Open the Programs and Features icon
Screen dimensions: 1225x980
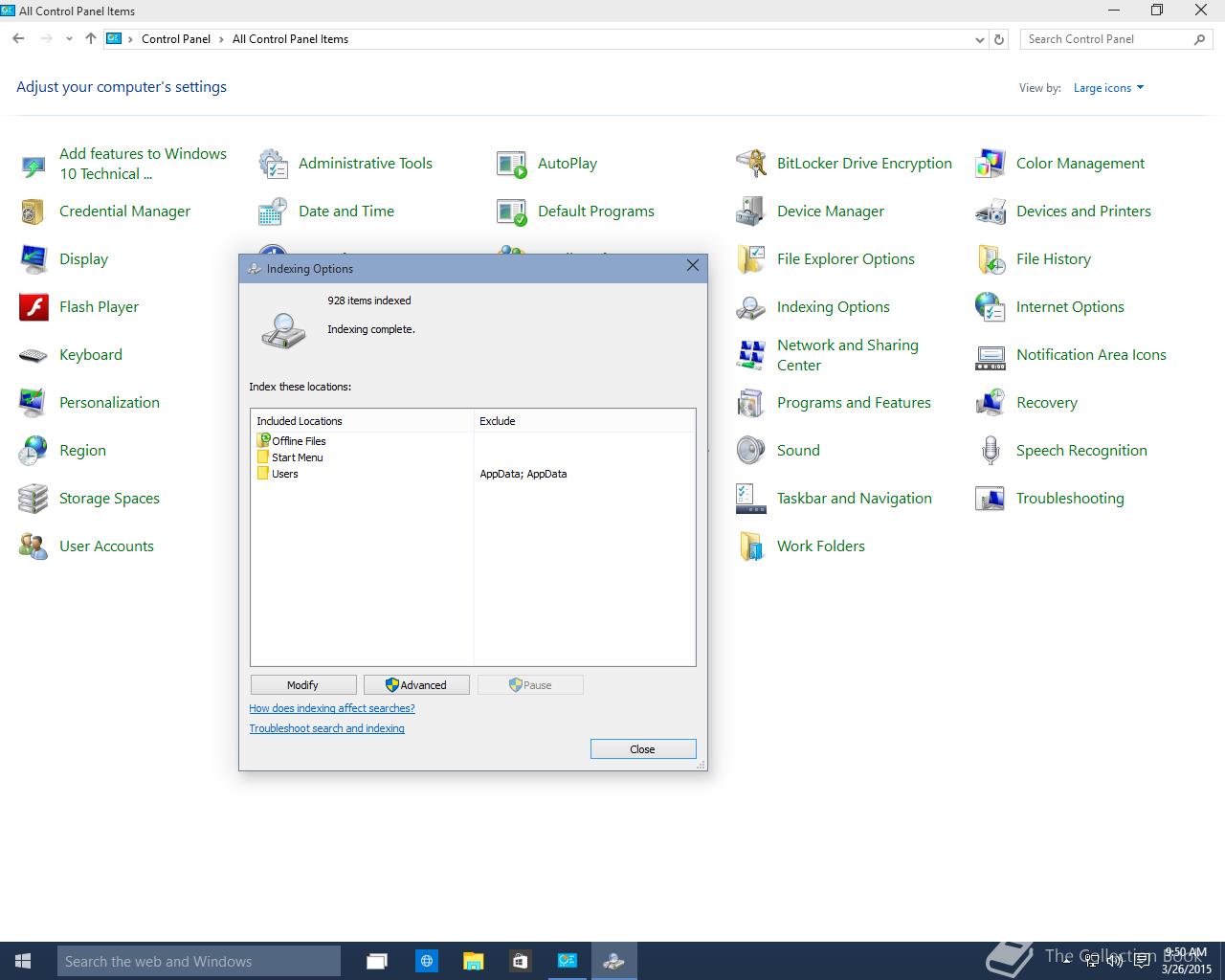pos(751,403)
